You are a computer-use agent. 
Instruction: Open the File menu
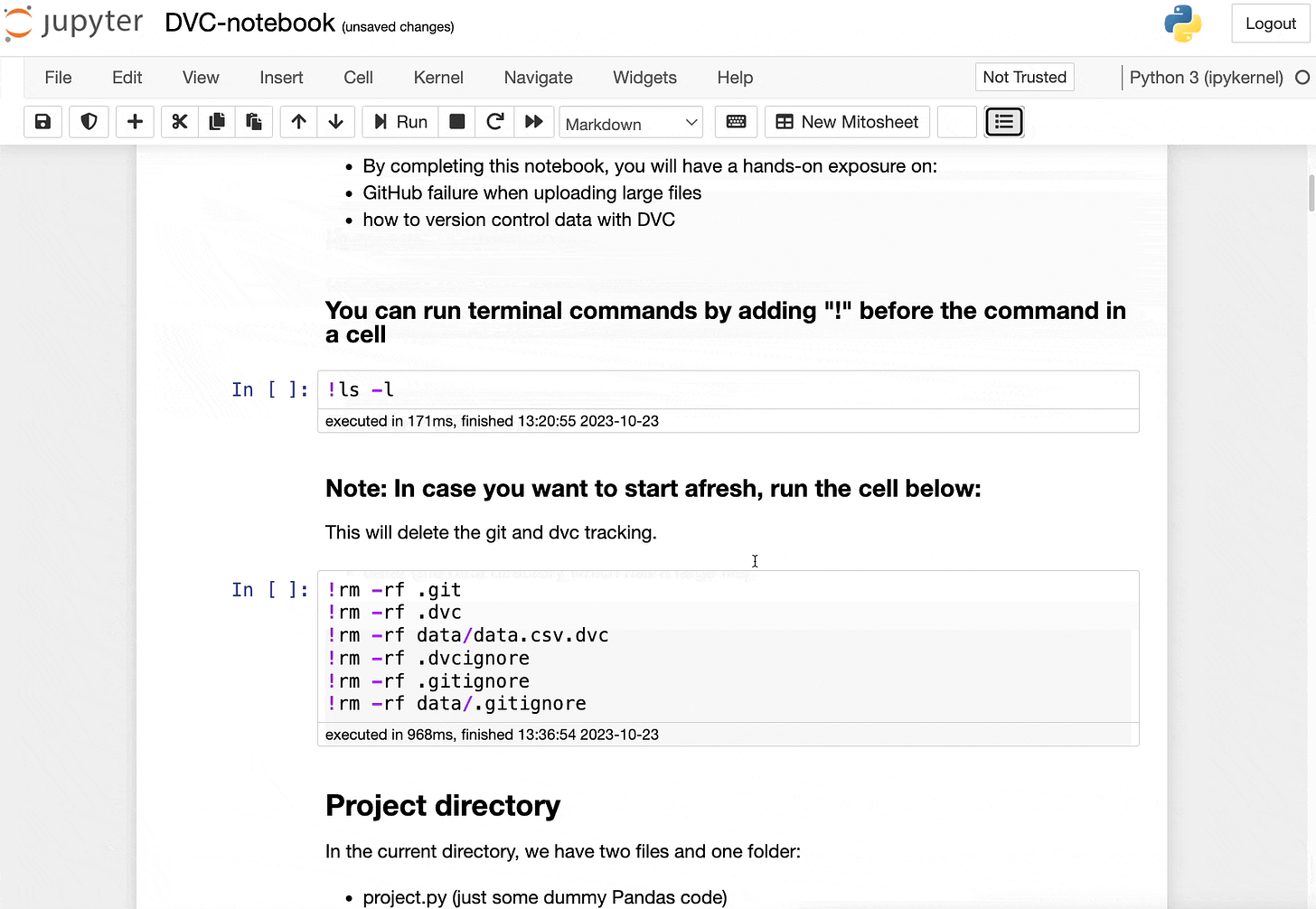pyautogui.click(x=58, y=78)
